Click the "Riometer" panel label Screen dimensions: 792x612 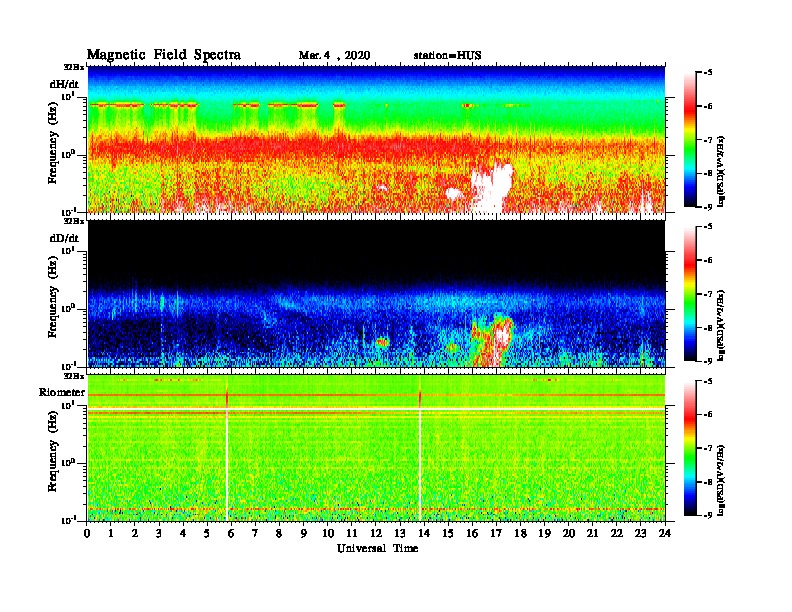pos(62,392)
